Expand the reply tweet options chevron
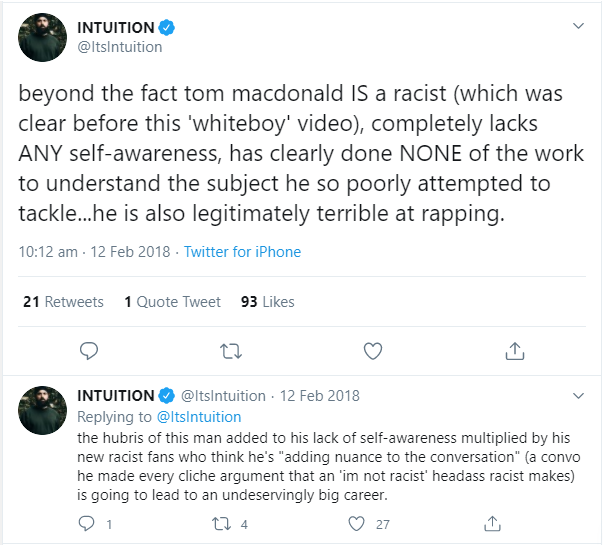Viewport: 603px width, 545px height. [578, 396]
